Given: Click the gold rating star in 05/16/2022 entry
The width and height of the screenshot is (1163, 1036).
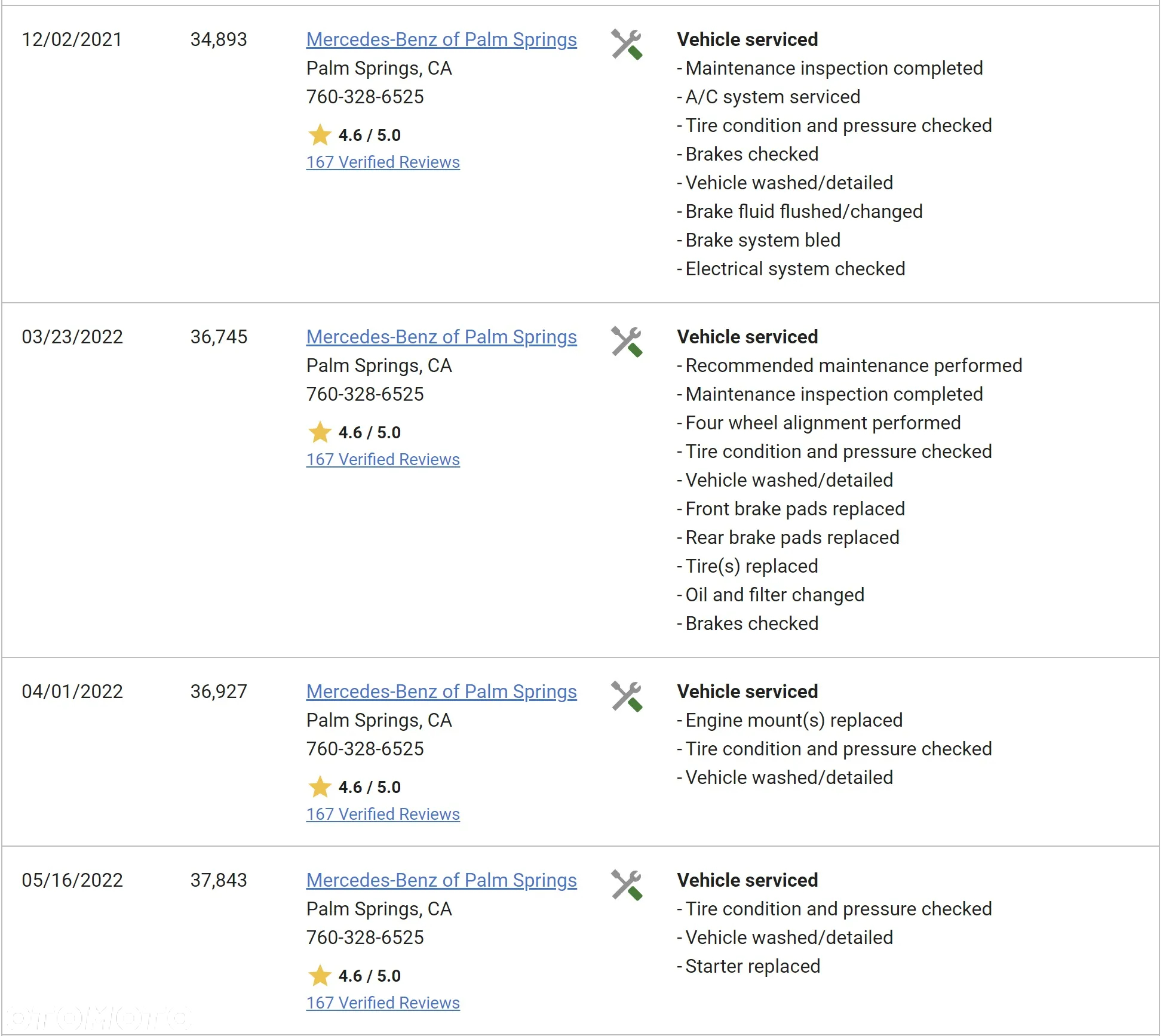Looking at the screenshot, I should click(320, 976).
